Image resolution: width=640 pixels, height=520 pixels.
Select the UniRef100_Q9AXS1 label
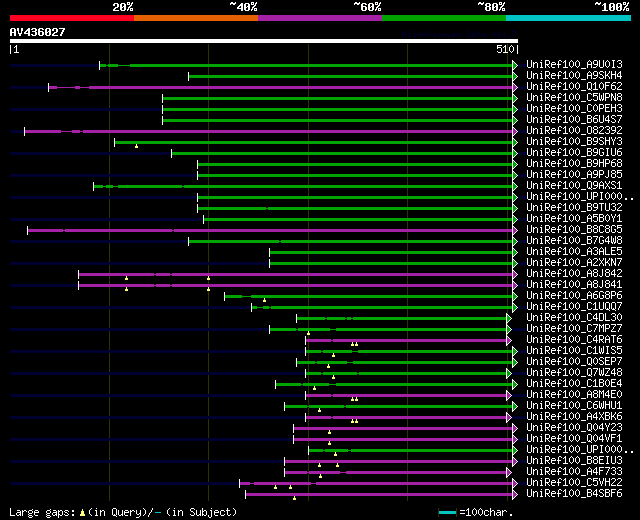(x=574, y=185)
